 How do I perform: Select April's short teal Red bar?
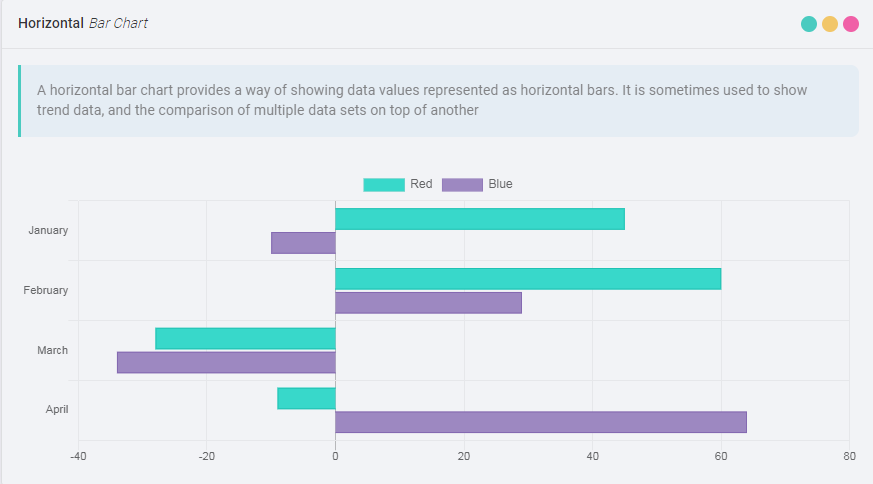(306, 398)
